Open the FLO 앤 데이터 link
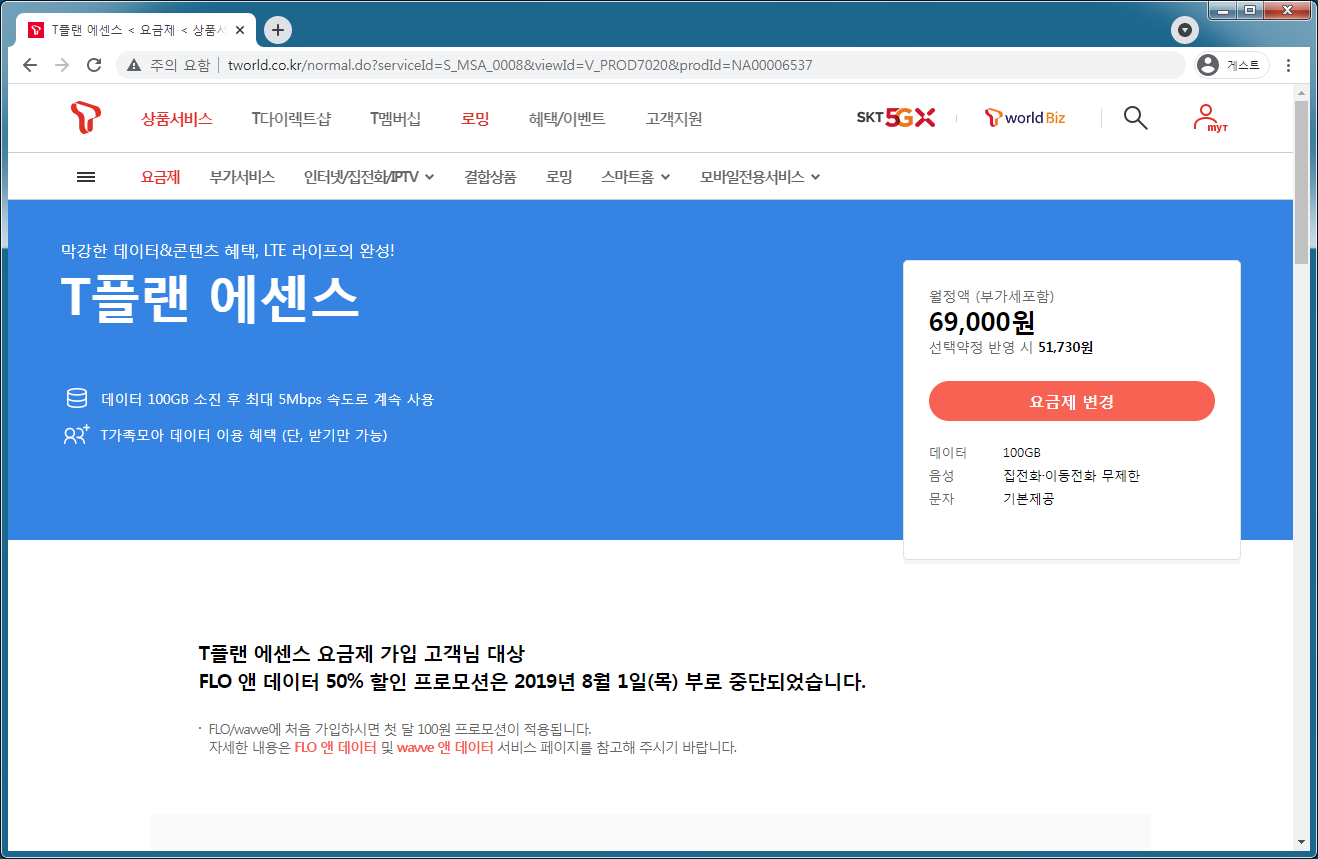 [x=335, y=747]
